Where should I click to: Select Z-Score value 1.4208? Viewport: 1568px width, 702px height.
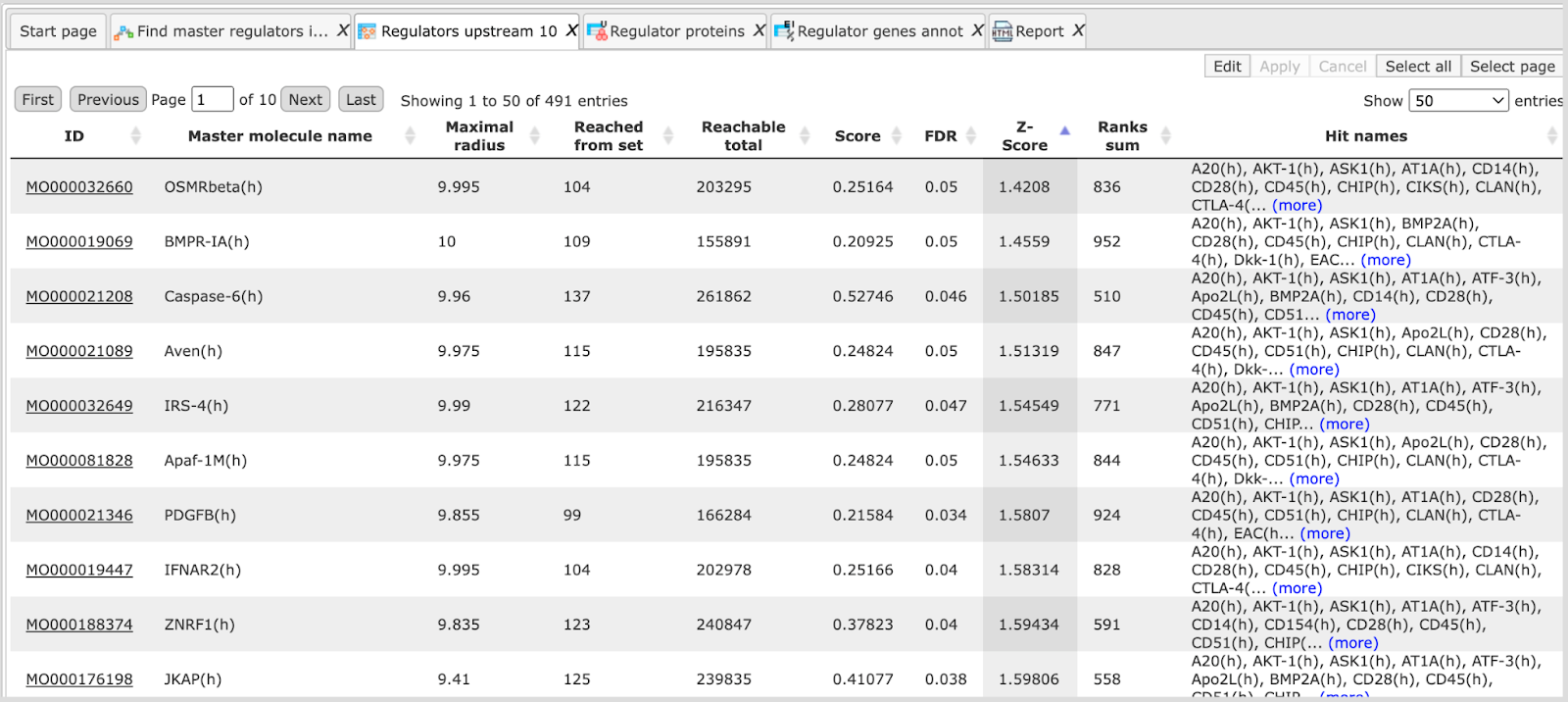pyautogui.click(x=1024, y=186)
